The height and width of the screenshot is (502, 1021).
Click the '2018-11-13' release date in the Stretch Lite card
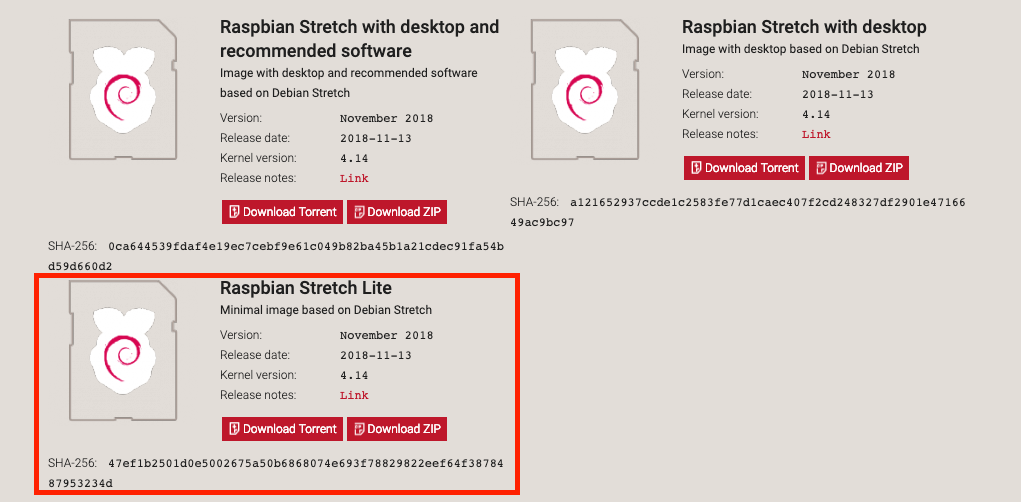[x=376, y=356]
